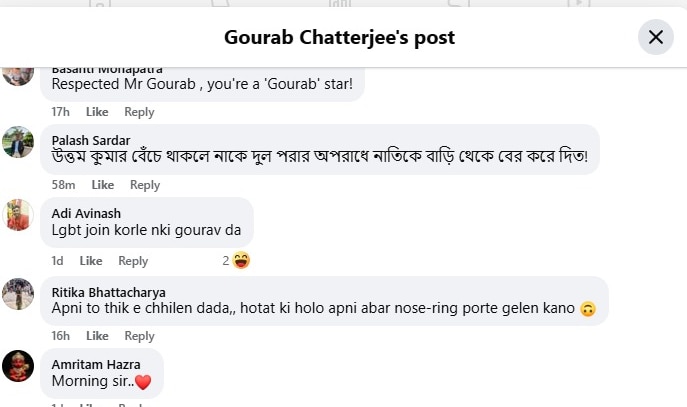Image resolution: width=687 pixels, height=407 pixels.
Task: Open Palash Sardar's profile name link
Action: point(90,140)
